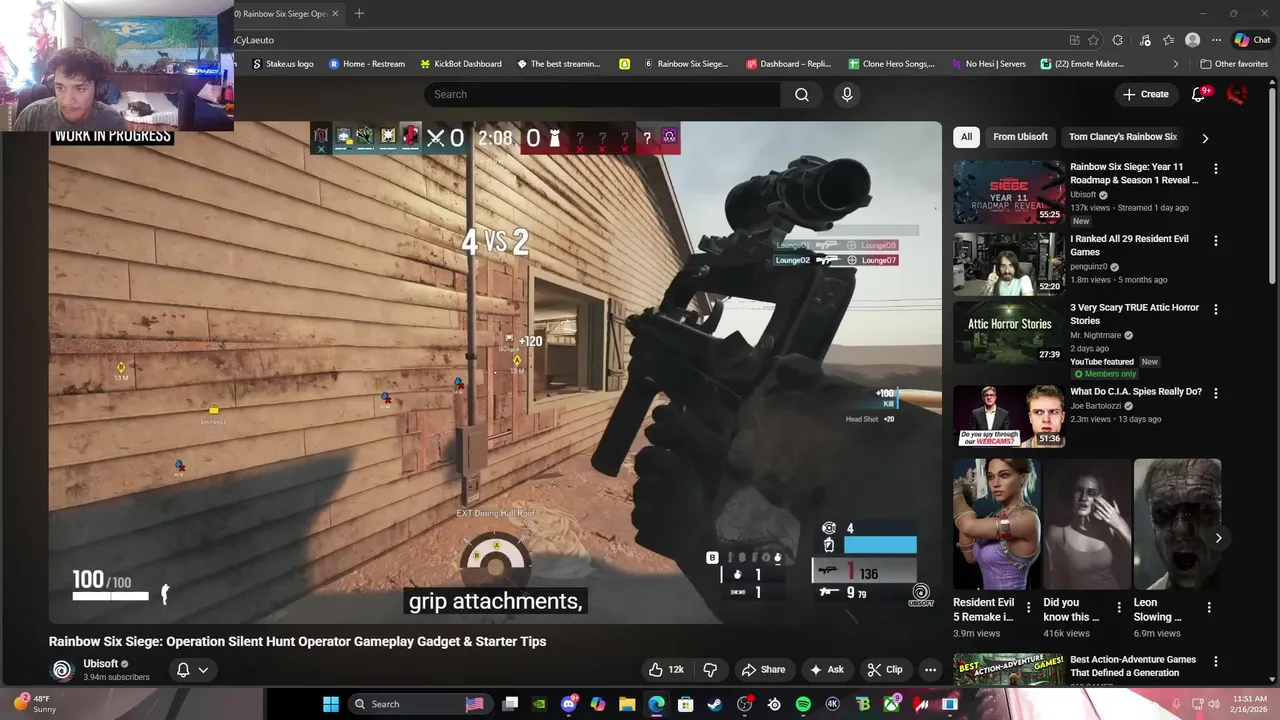Open Steam from taskbar
The height and width of the screenshot is (720, 1280).
715,704
